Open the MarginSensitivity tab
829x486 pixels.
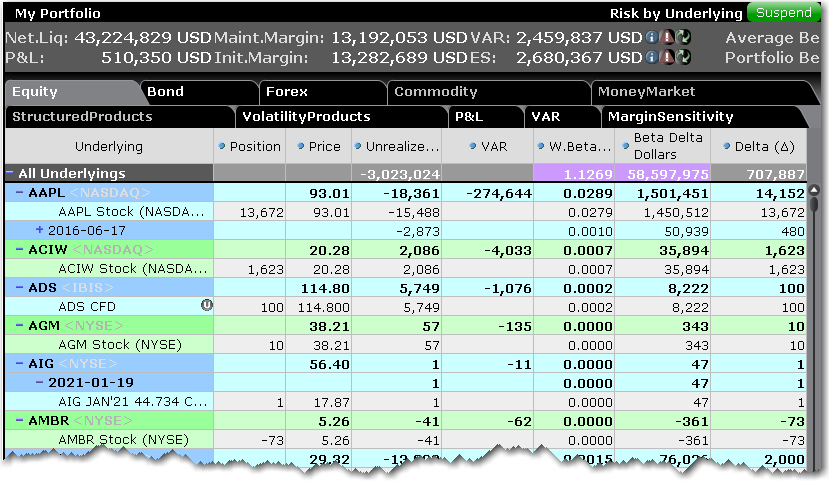703,117
